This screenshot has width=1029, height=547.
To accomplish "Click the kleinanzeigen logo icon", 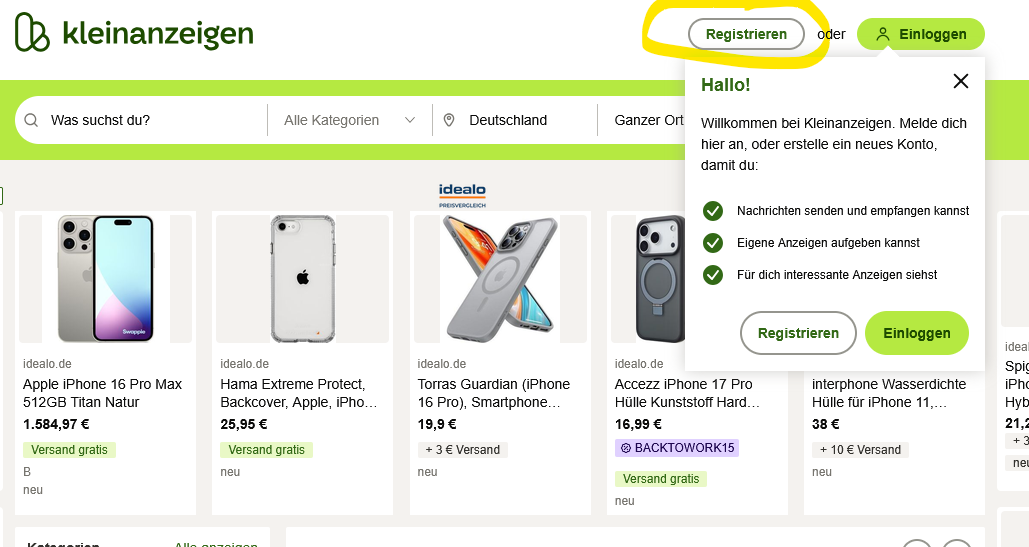I will tap(32, 31).
